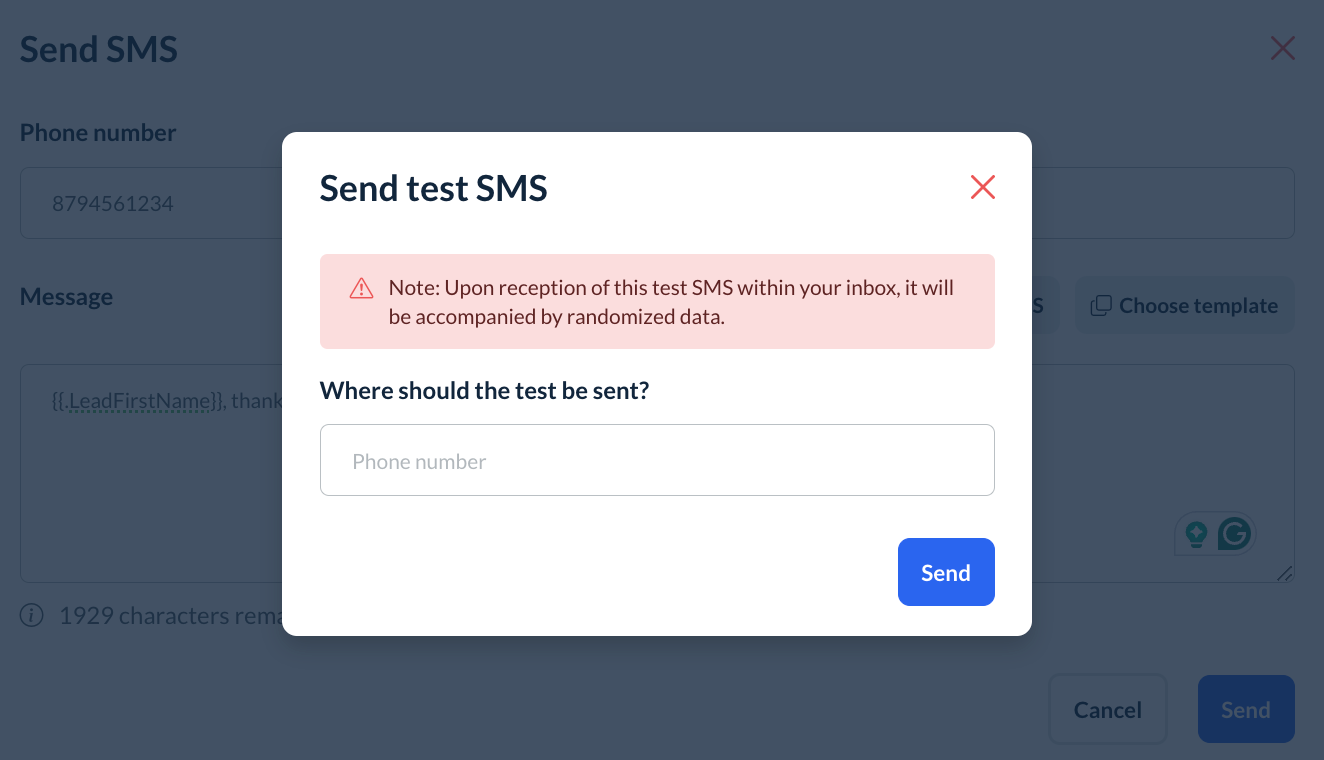Screen dimensions: 1324x760
Task: Click the warning triangle icon in the note
Action: click(361, 289)
